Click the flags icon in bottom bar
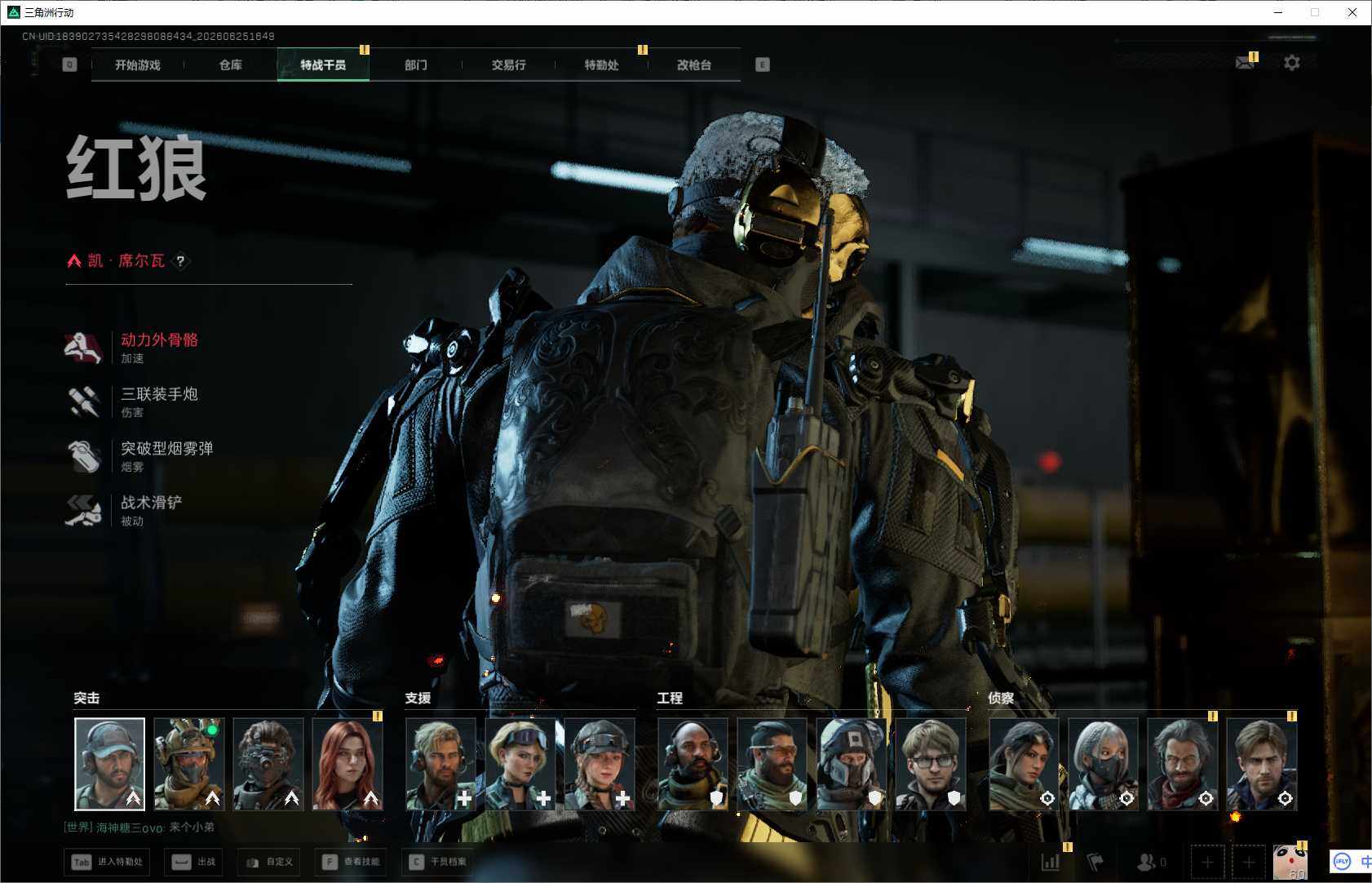This screenshot has height=883, width=1372. tap(1095, 862)
